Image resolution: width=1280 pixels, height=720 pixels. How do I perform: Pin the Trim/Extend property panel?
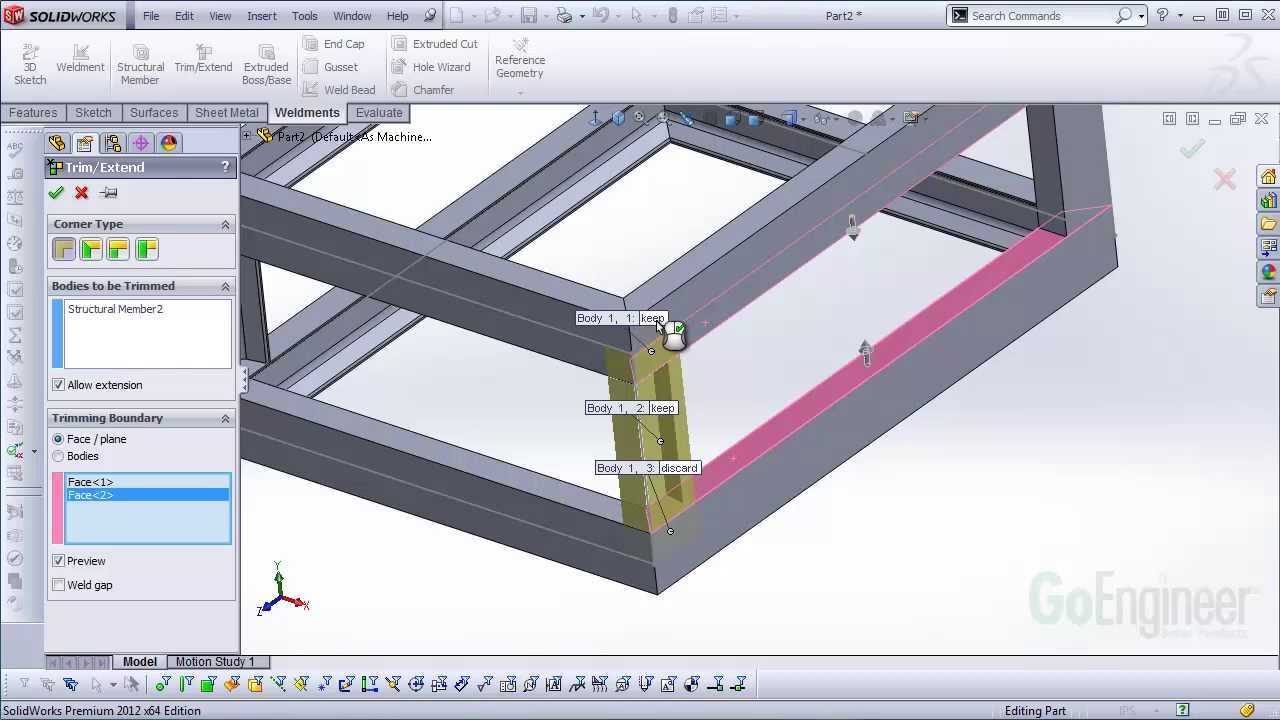[109, 193]
